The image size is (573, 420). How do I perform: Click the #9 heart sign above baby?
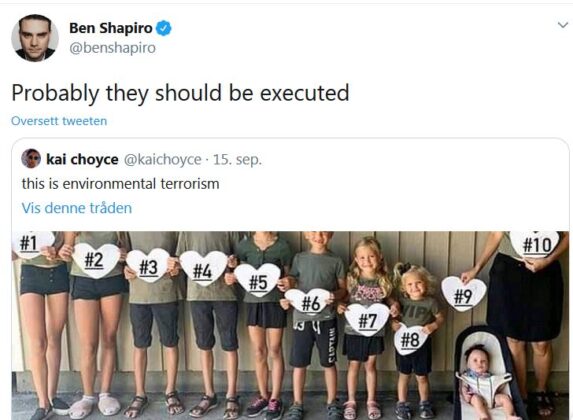463,294
